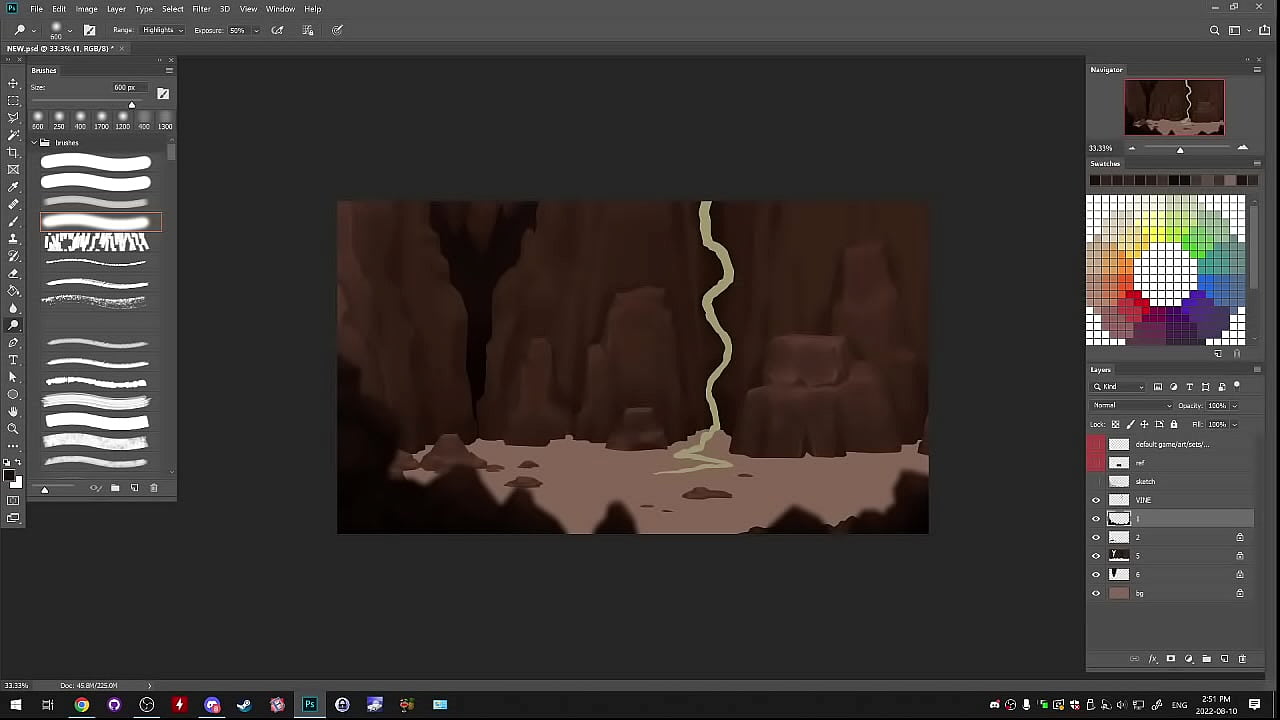Image resolution: width=1280 pixels, height=720 pixels.
Task: Select the Path Selection tool
Action: pyautogui.click(x=13, y=377)
